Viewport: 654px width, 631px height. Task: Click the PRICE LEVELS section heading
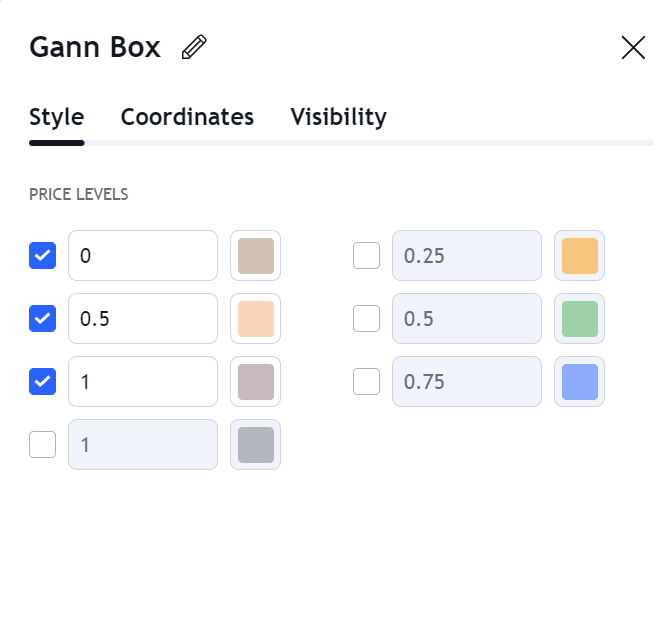[78, 194]
